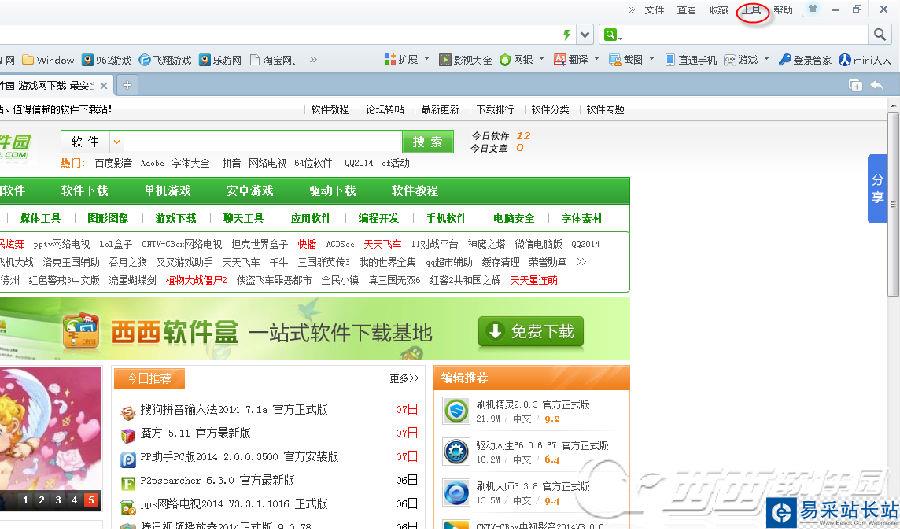Open the 论坛转帖 top link

[x=385, y=109]
